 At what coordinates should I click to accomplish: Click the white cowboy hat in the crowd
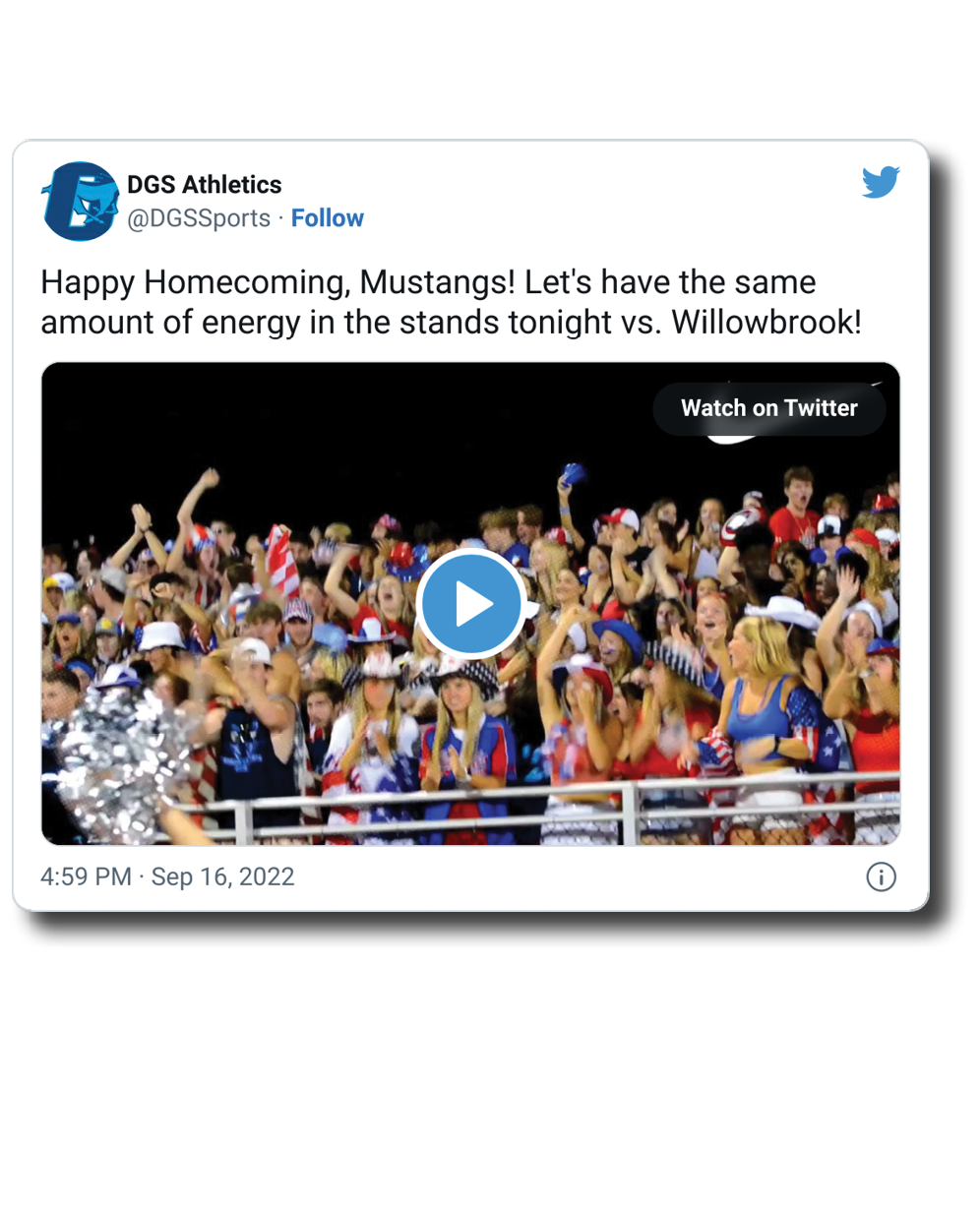(784, 611)
